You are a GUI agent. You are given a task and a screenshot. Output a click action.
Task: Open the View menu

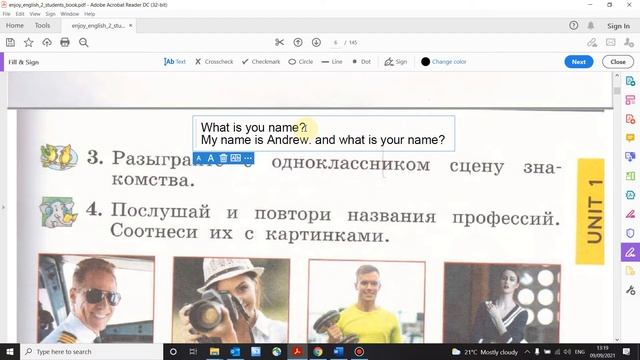35,14
